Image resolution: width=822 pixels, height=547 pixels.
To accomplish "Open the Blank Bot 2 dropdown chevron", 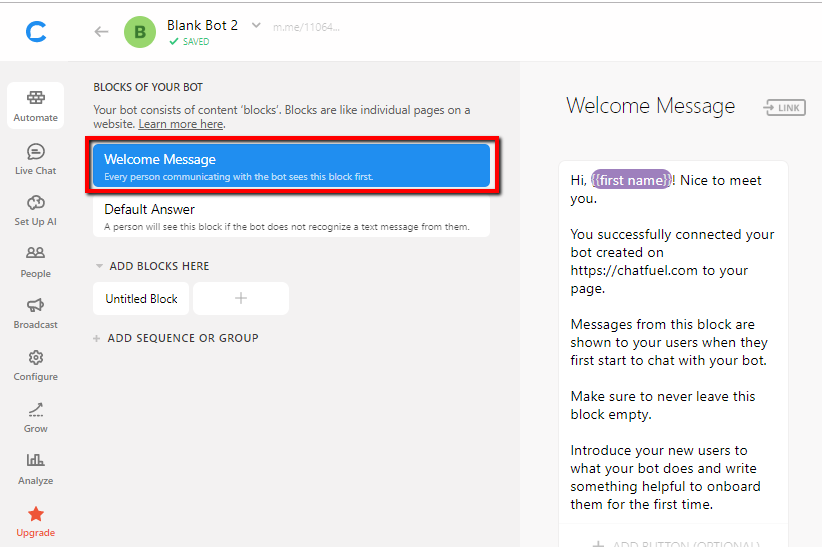I will click(x=256, y=25).
